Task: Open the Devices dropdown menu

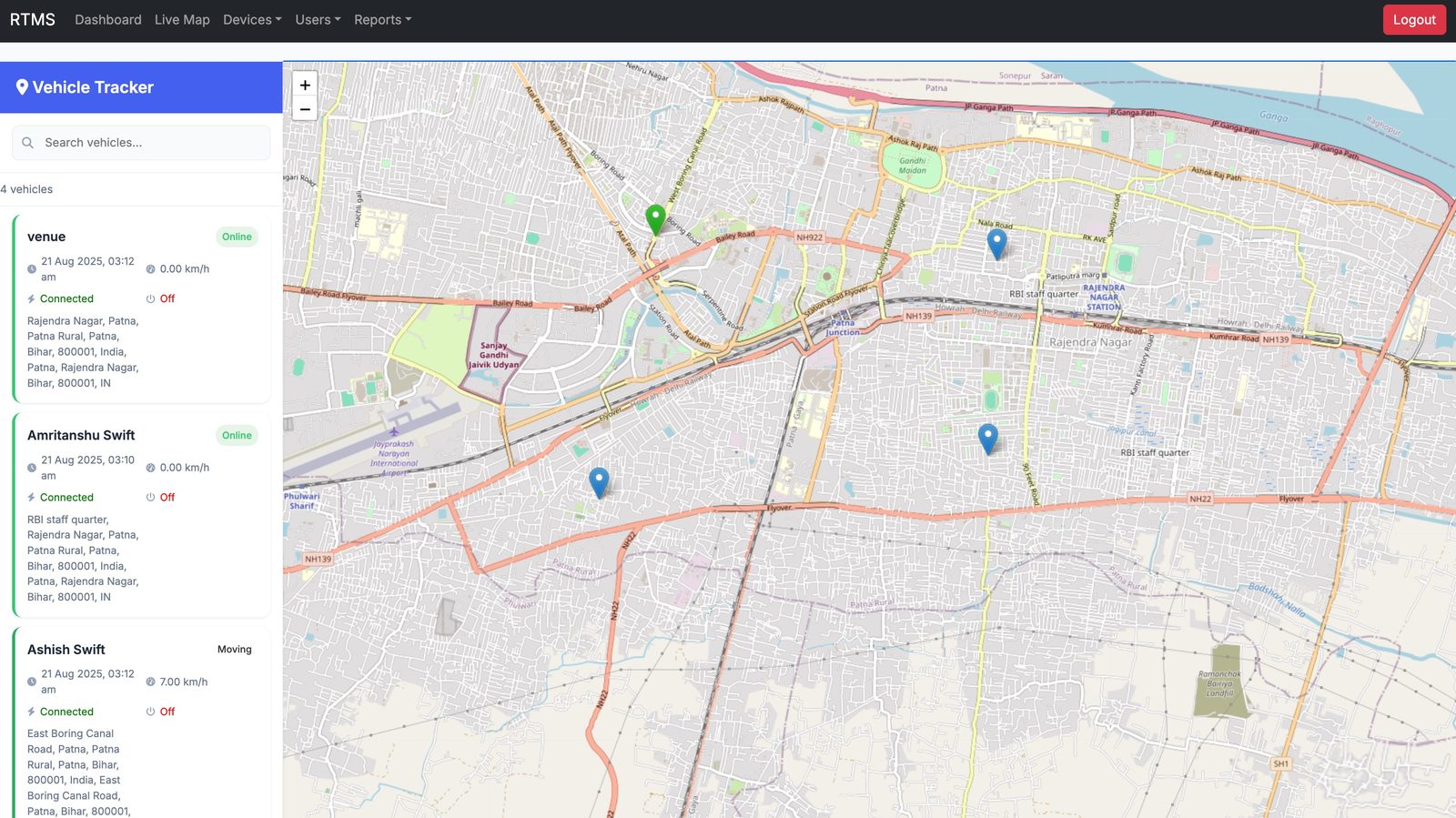Action: click(x=252, y=20)
